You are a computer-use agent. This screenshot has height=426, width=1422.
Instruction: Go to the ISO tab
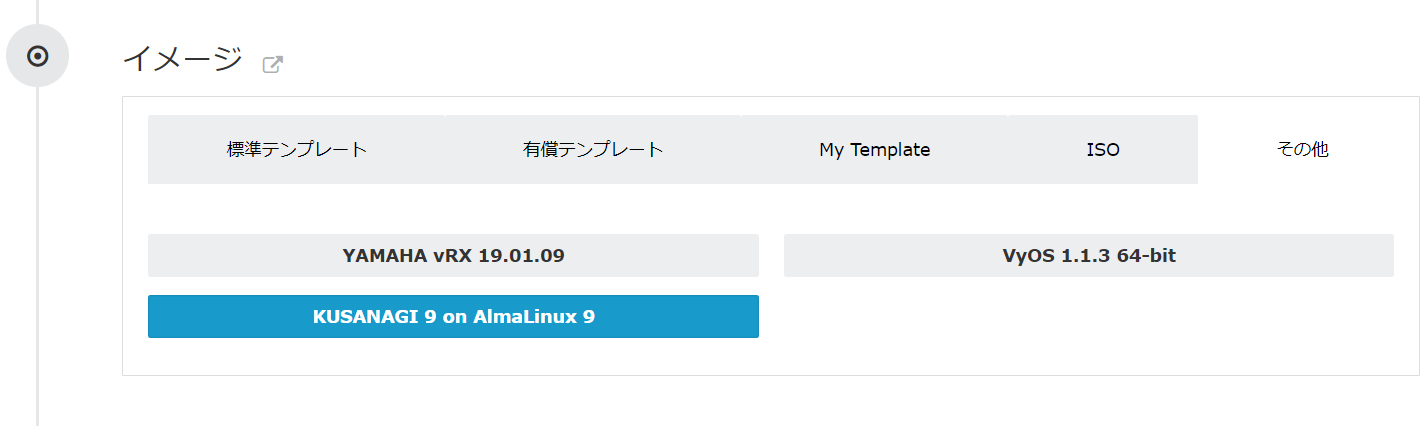[x=1103, y=150]
